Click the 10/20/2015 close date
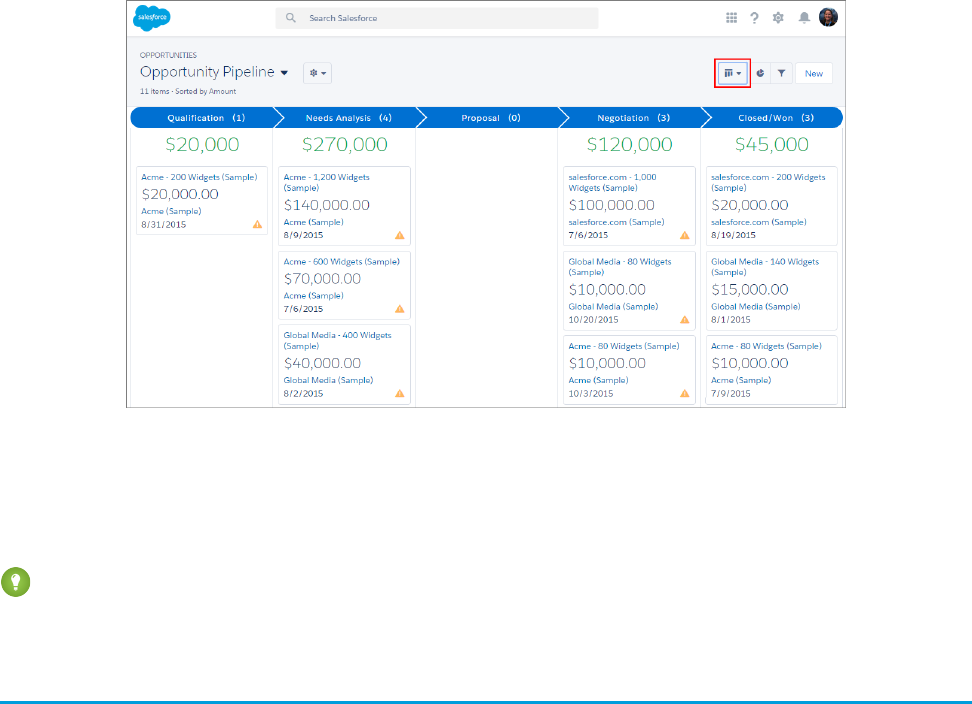 (x=593, y=320)
